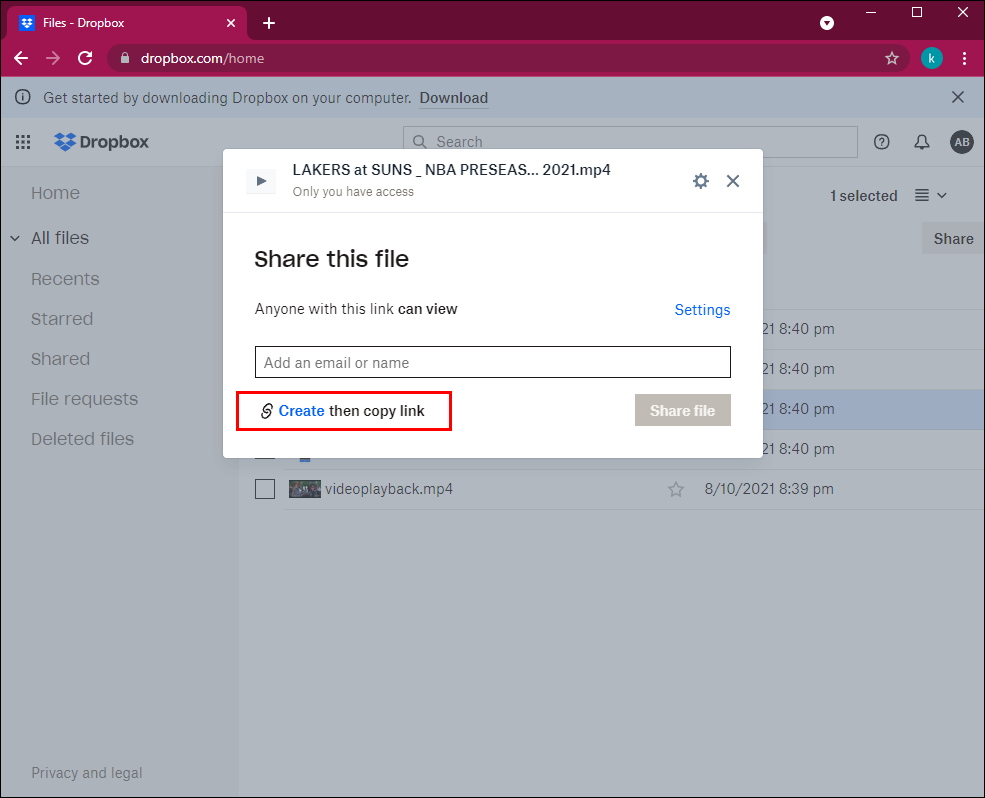Image resolution: width=985 pixels, height=798 pixels.
Task: Collapse the All files tree
Action: click(x=15, y=238)
